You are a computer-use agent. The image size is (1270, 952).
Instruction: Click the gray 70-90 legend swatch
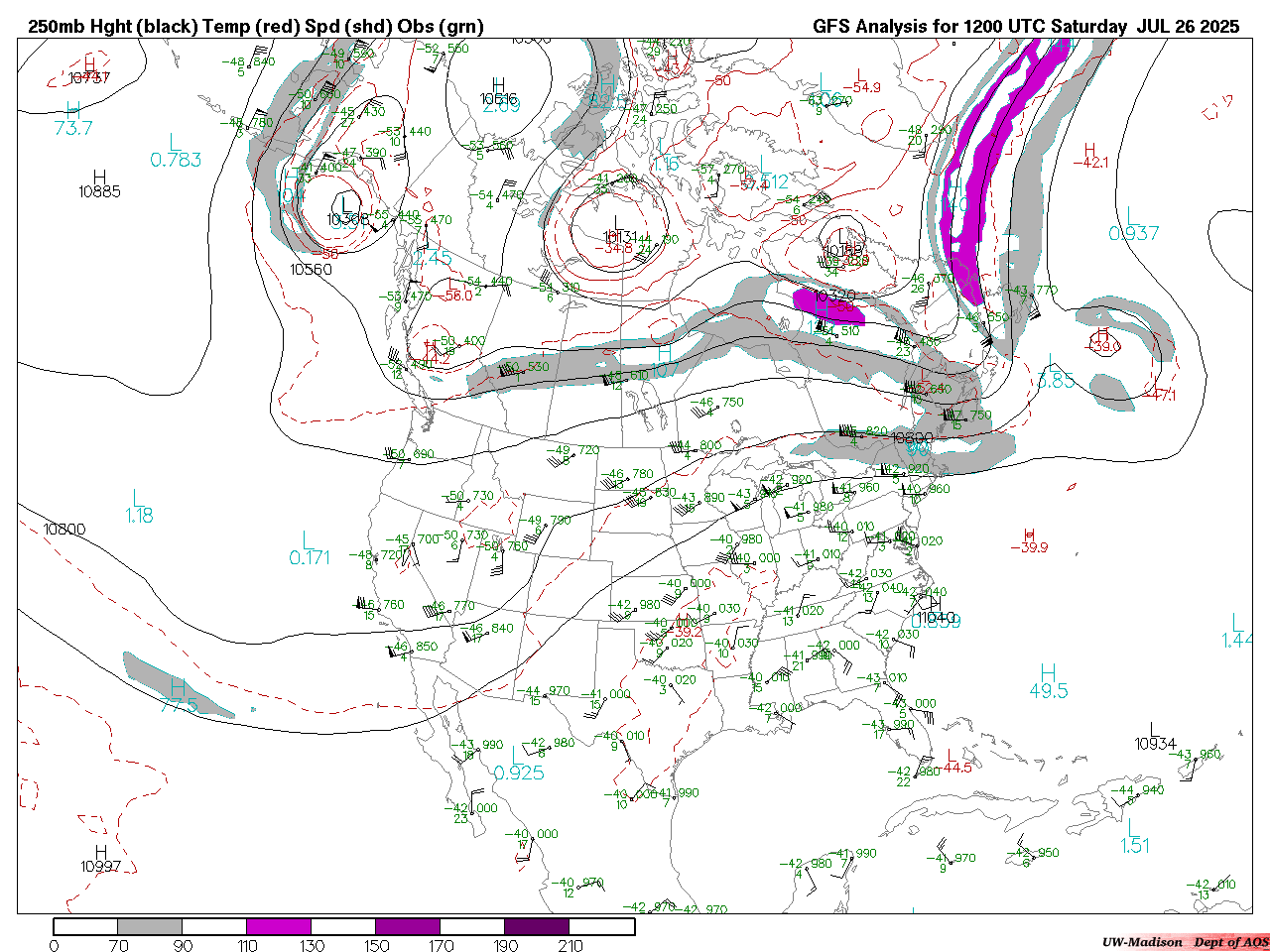pyautogui.click(x=150, y=927)
